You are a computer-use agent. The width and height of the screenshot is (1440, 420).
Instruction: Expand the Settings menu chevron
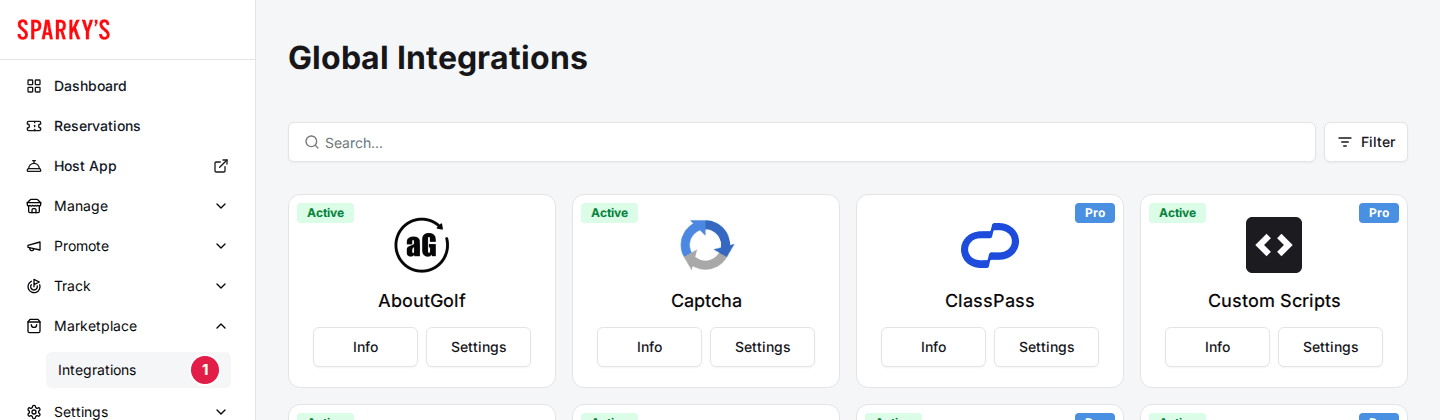coord(221,411)
